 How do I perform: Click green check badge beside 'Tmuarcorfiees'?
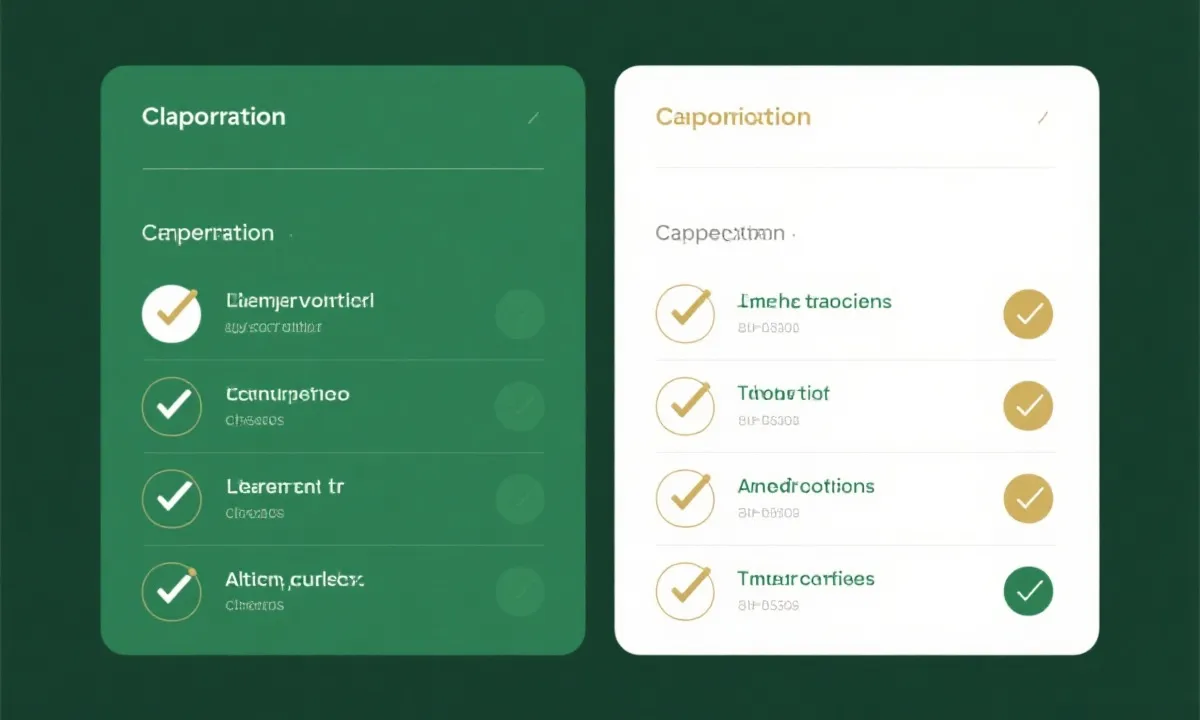(1028, 590)
